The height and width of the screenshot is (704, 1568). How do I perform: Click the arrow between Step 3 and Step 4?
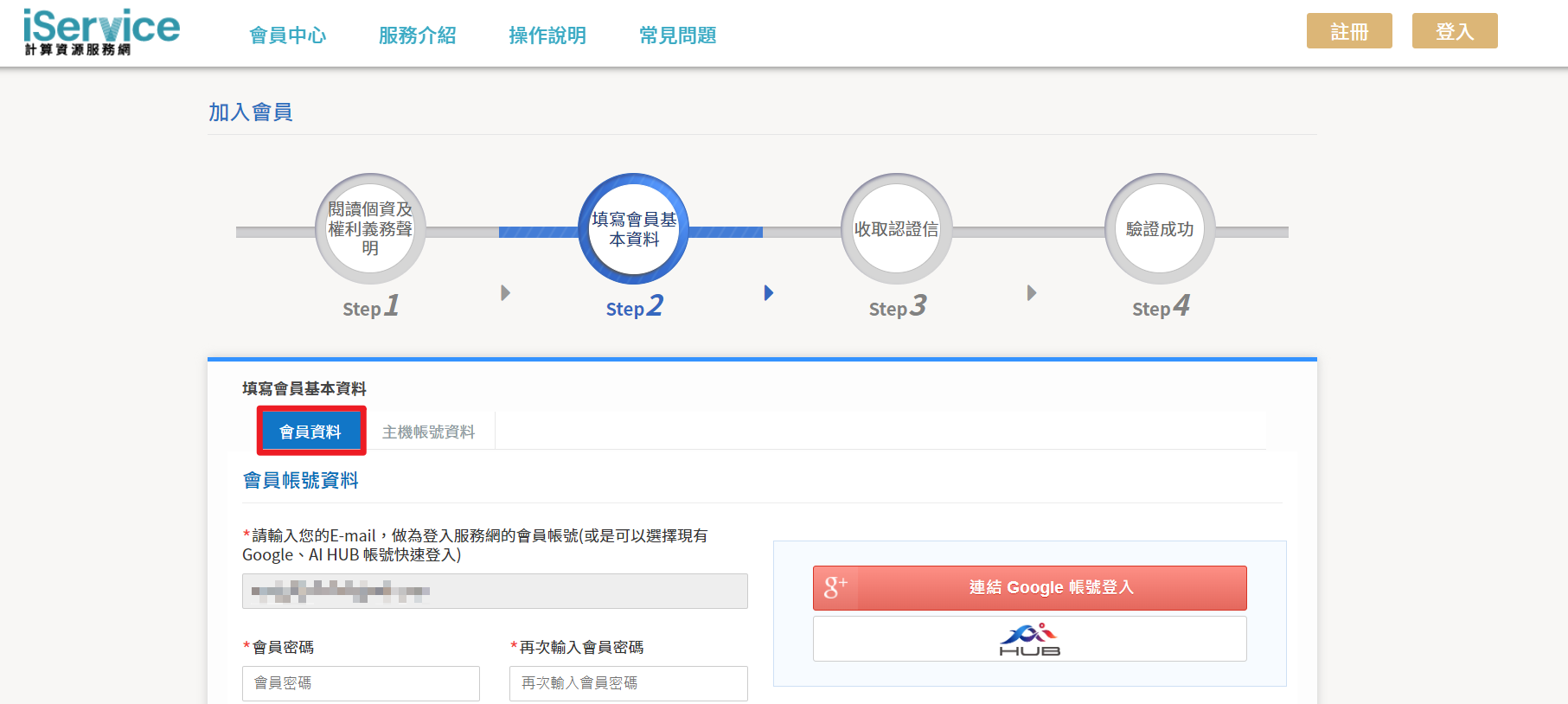1032,293
